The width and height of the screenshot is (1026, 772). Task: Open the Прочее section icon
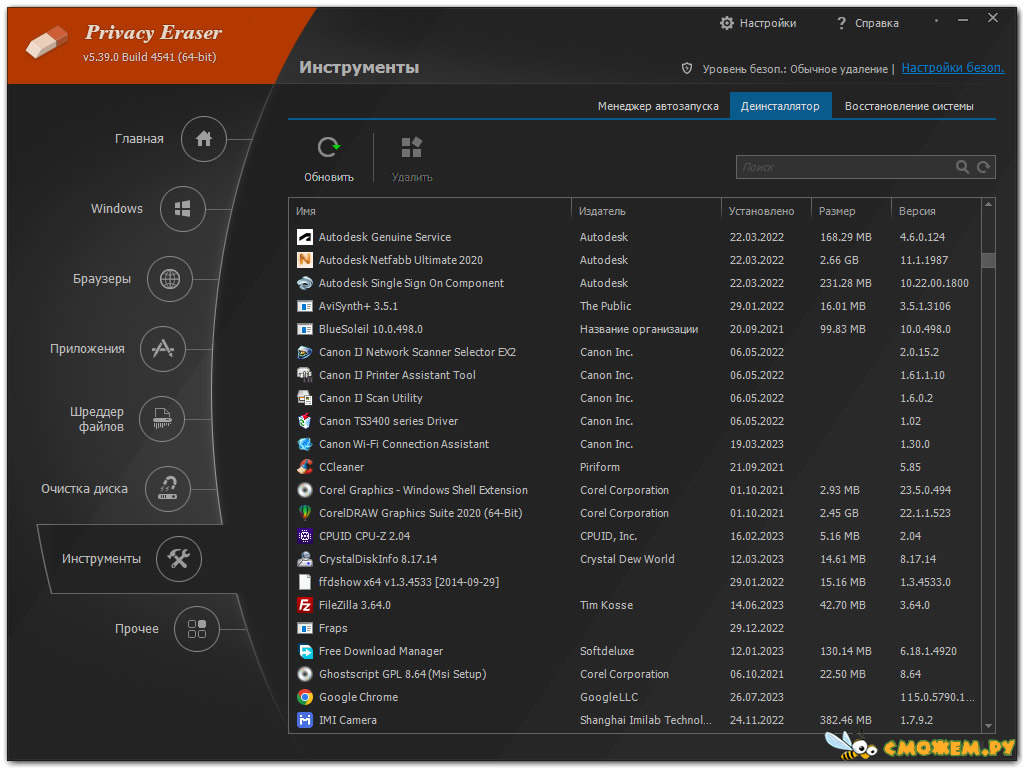tap(196, 629)
